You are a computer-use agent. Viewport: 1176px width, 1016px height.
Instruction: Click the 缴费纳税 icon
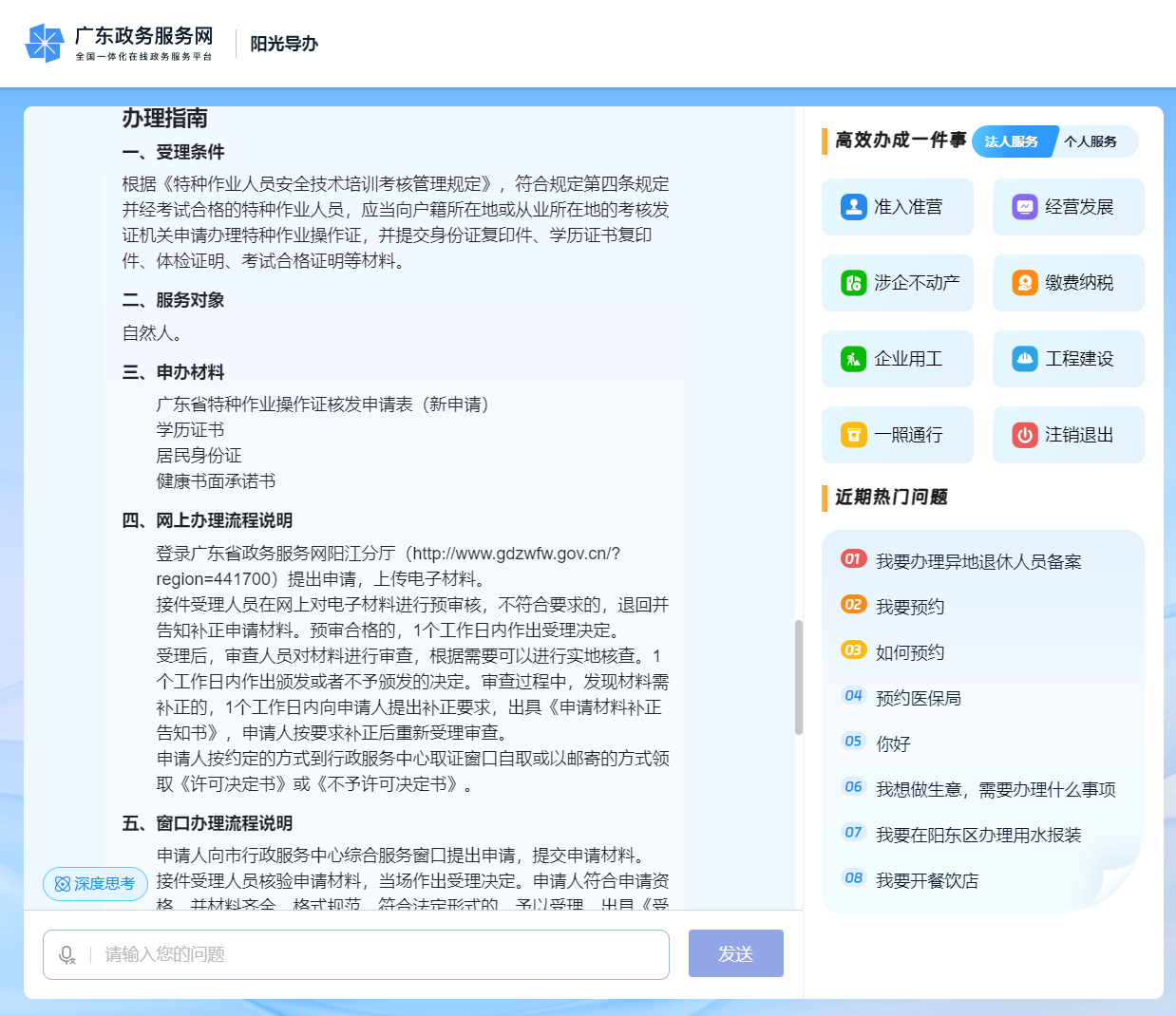click(1068, 282)
